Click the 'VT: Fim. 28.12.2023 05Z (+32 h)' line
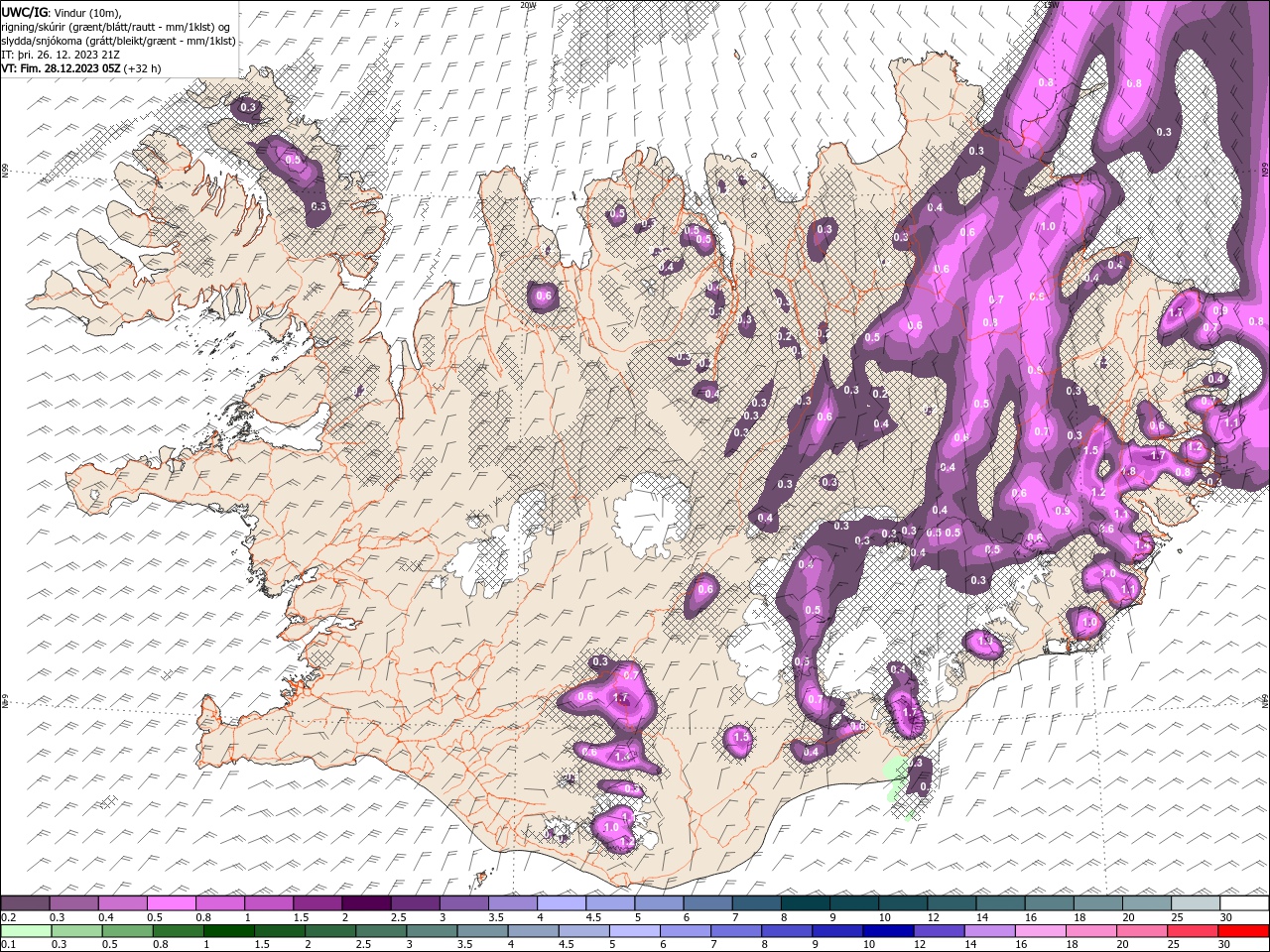The height and width of the screenshot is (952, 1270). (x=81, y=68)
